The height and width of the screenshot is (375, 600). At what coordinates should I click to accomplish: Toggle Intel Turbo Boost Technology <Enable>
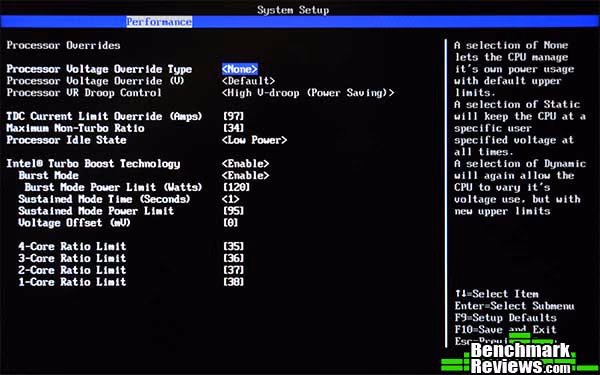click(x=245, y=164)
